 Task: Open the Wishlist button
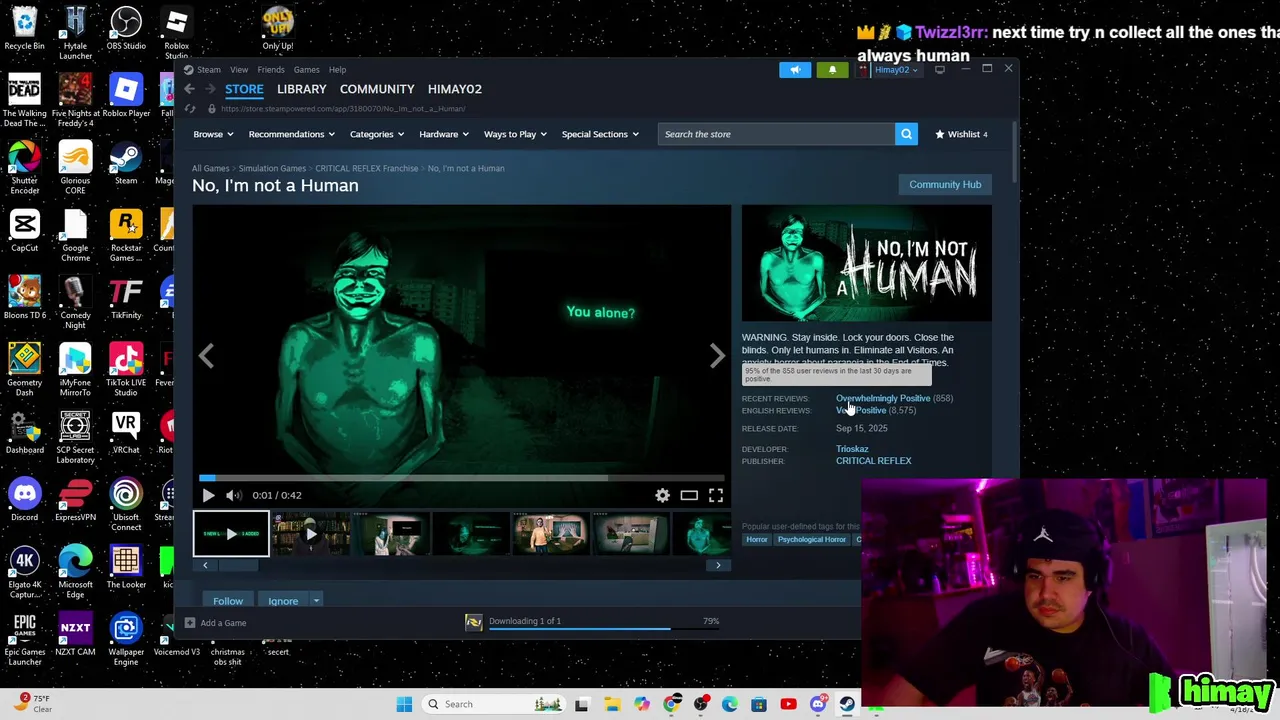[961, 134]
